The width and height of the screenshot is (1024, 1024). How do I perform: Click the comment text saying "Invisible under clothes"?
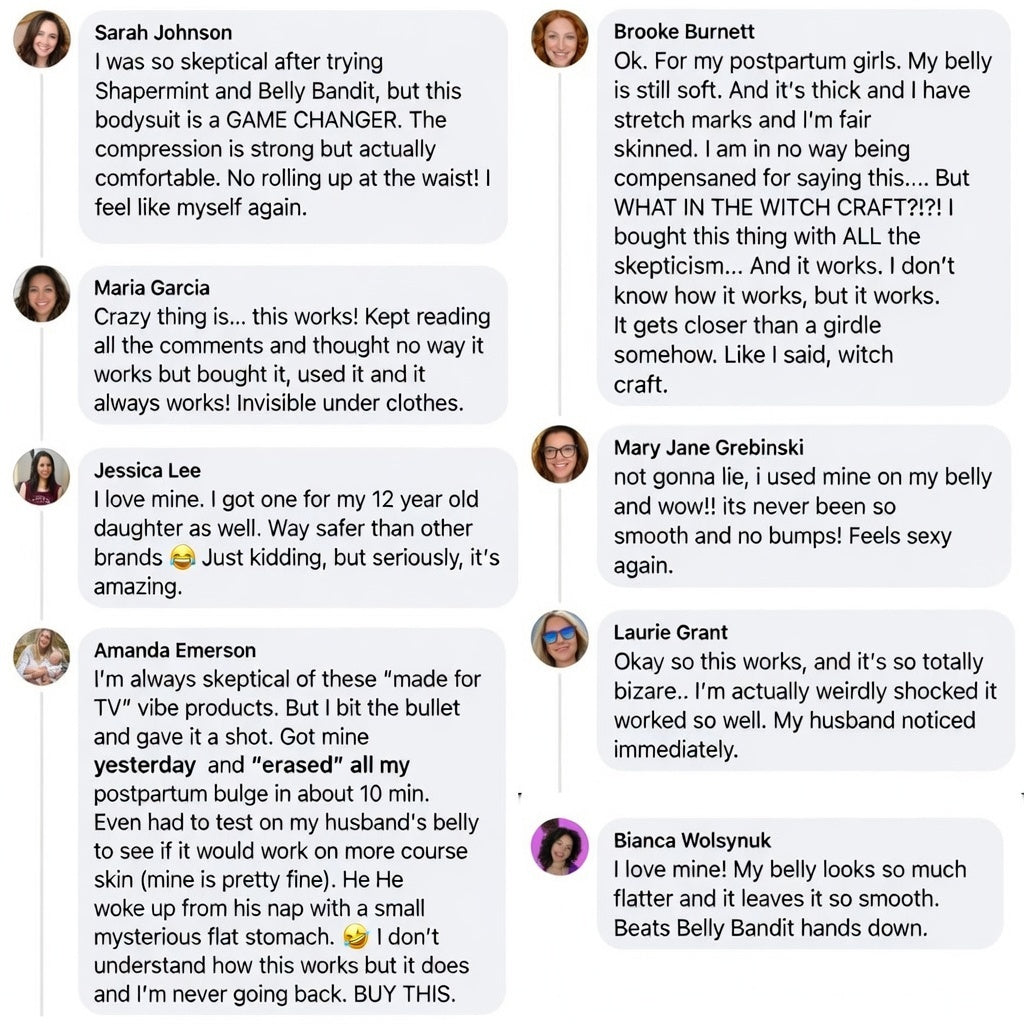pos(278,404)
